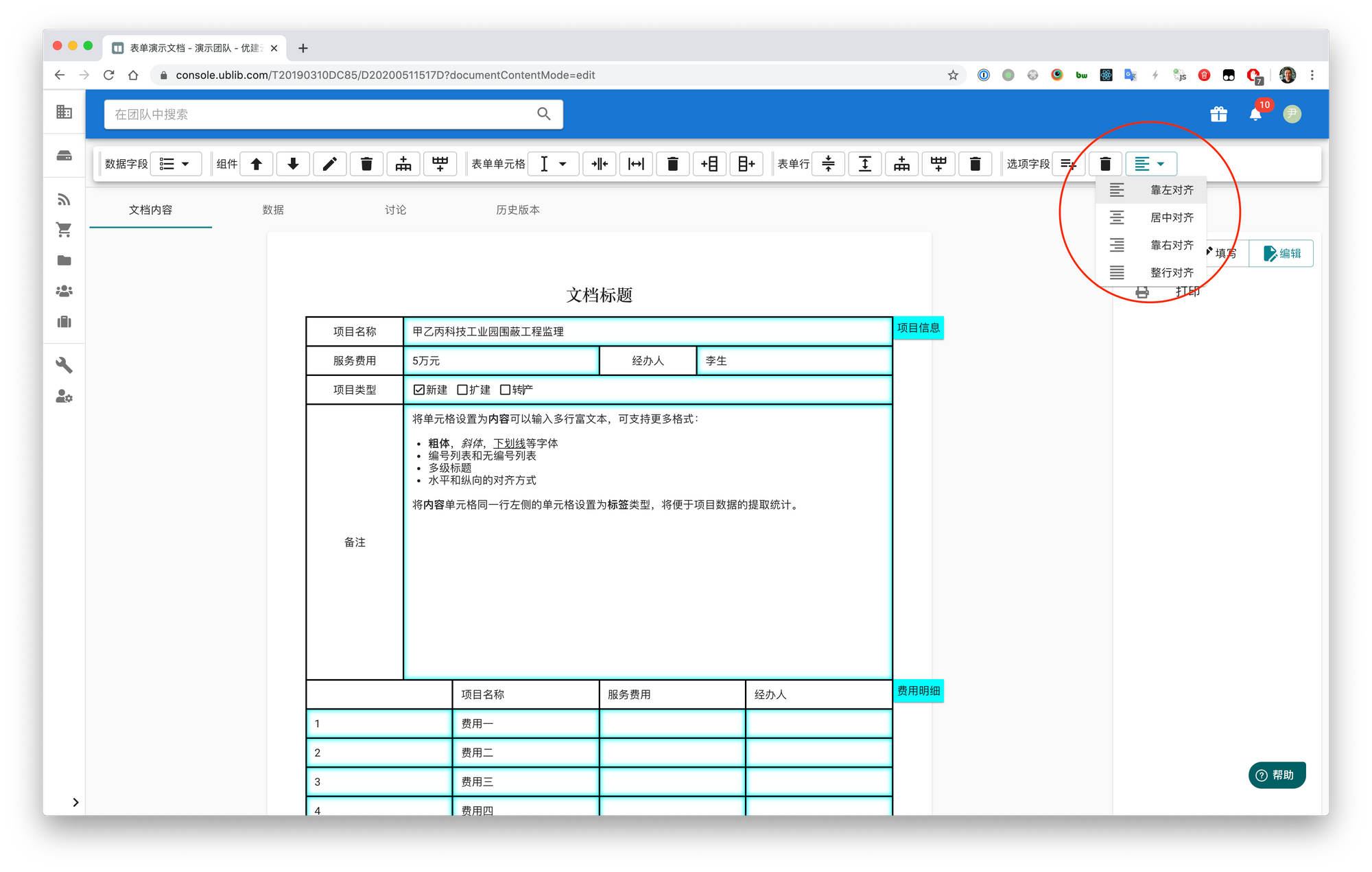Click the split cell horizontally icon
1372x872 pixels.
coord(600,164)
